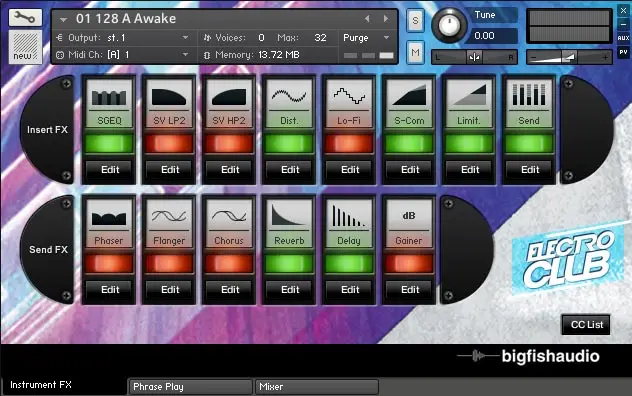The width and height of the screenshot is (632, 396).
Task: Open the Midi Ch dropdown
Action: (123, 55)
